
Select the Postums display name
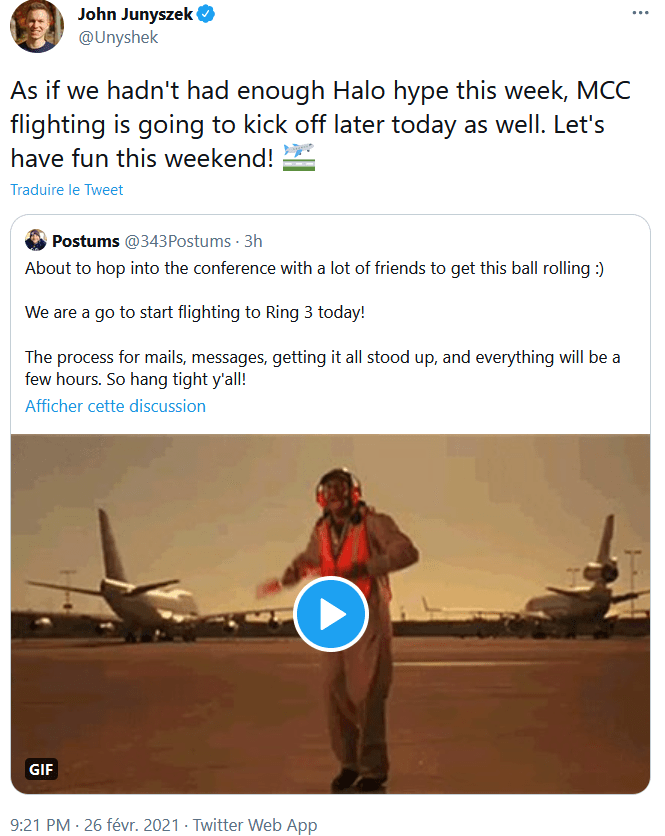tap(85, 241)
